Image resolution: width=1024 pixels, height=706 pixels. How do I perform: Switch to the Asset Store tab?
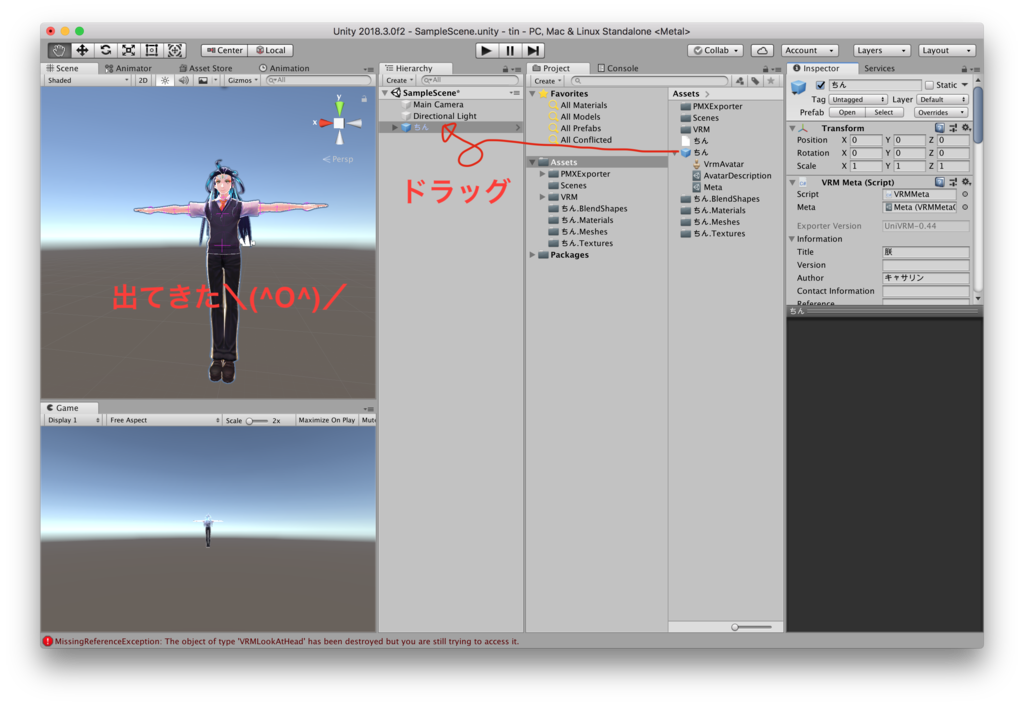pos(205,68)
